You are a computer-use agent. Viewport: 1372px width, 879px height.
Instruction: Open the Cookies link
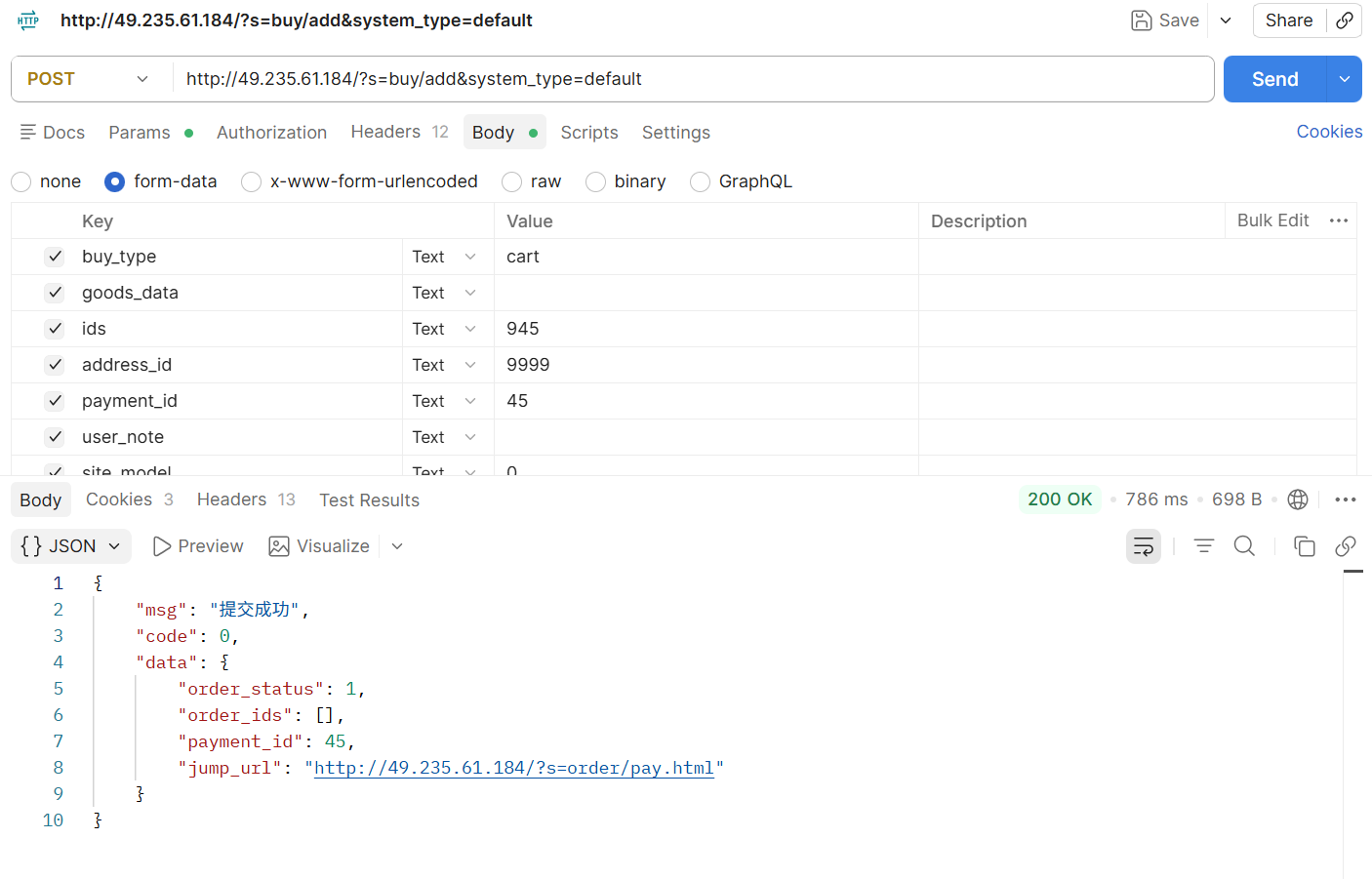coord(1329,132)
